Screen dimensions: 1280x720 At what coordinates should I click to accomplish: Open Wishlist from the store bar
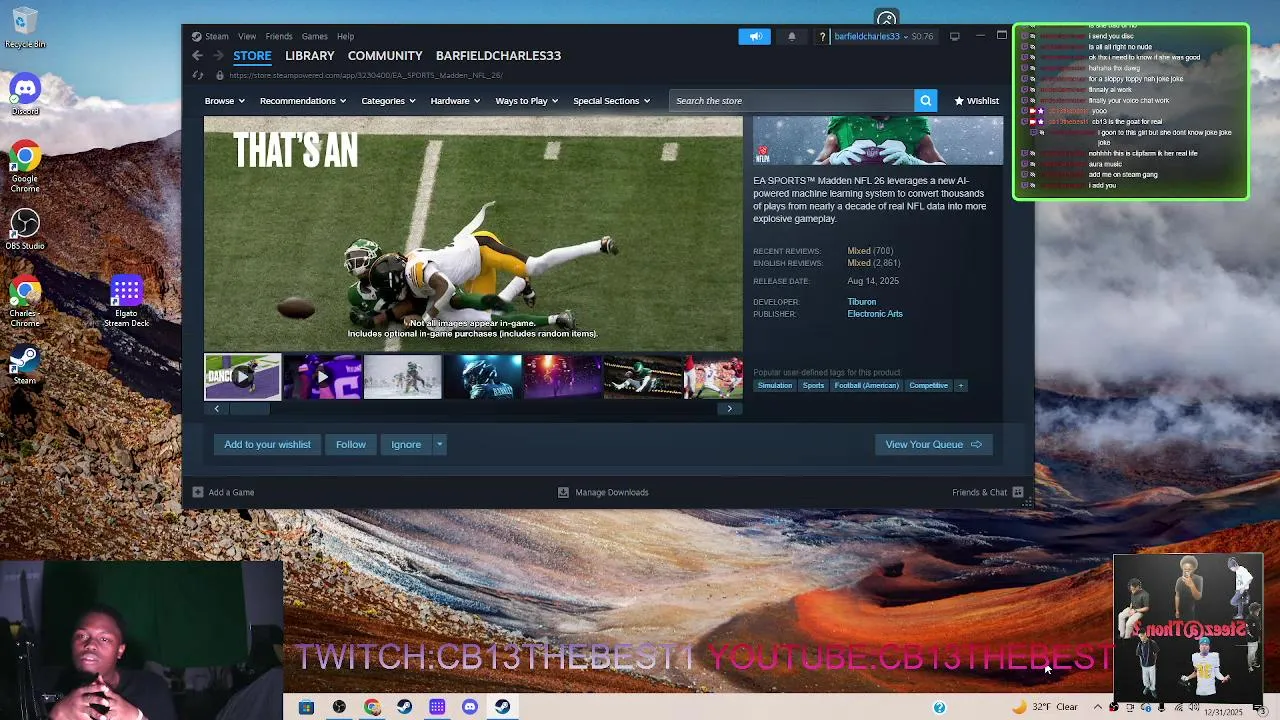click(x=976, y=101)
